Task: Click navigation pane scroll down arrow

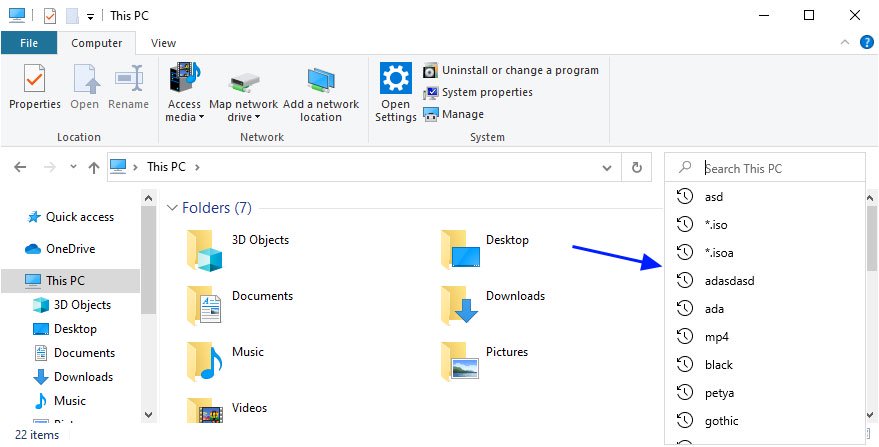Action: (149, 415)
